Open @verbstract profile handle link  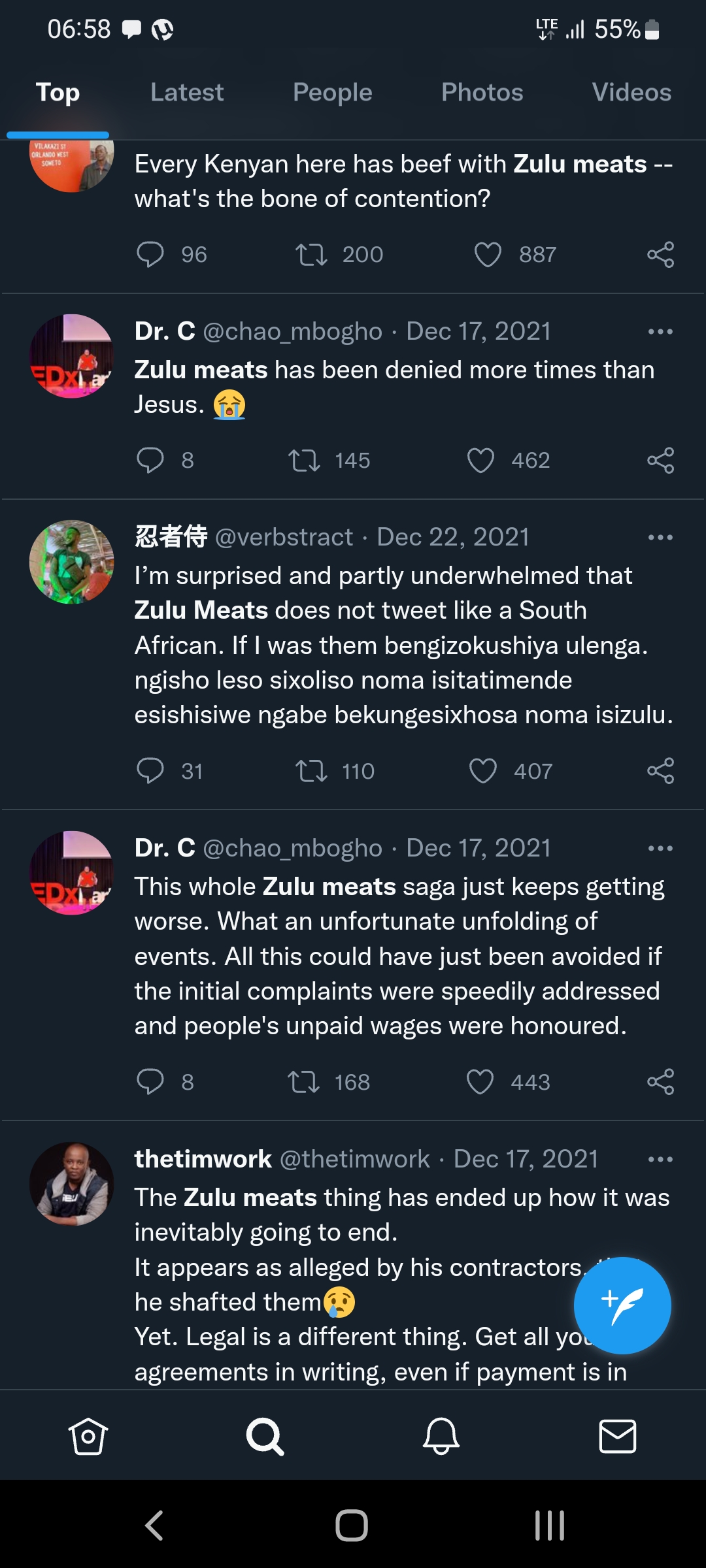[284, 537]
